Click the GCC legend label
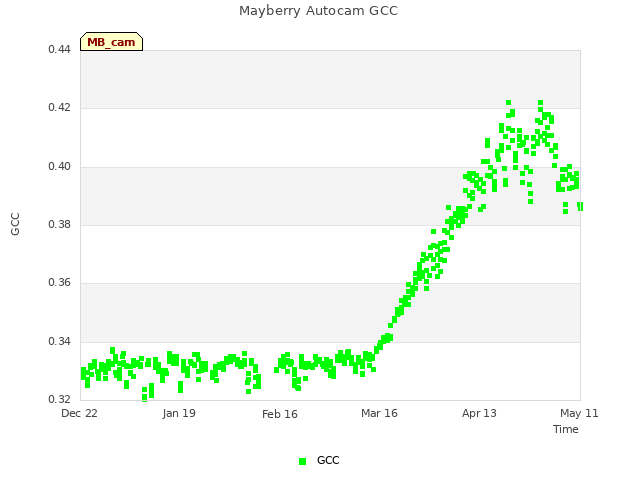Viewport: 640px width, 480px height. pos(328,460)
